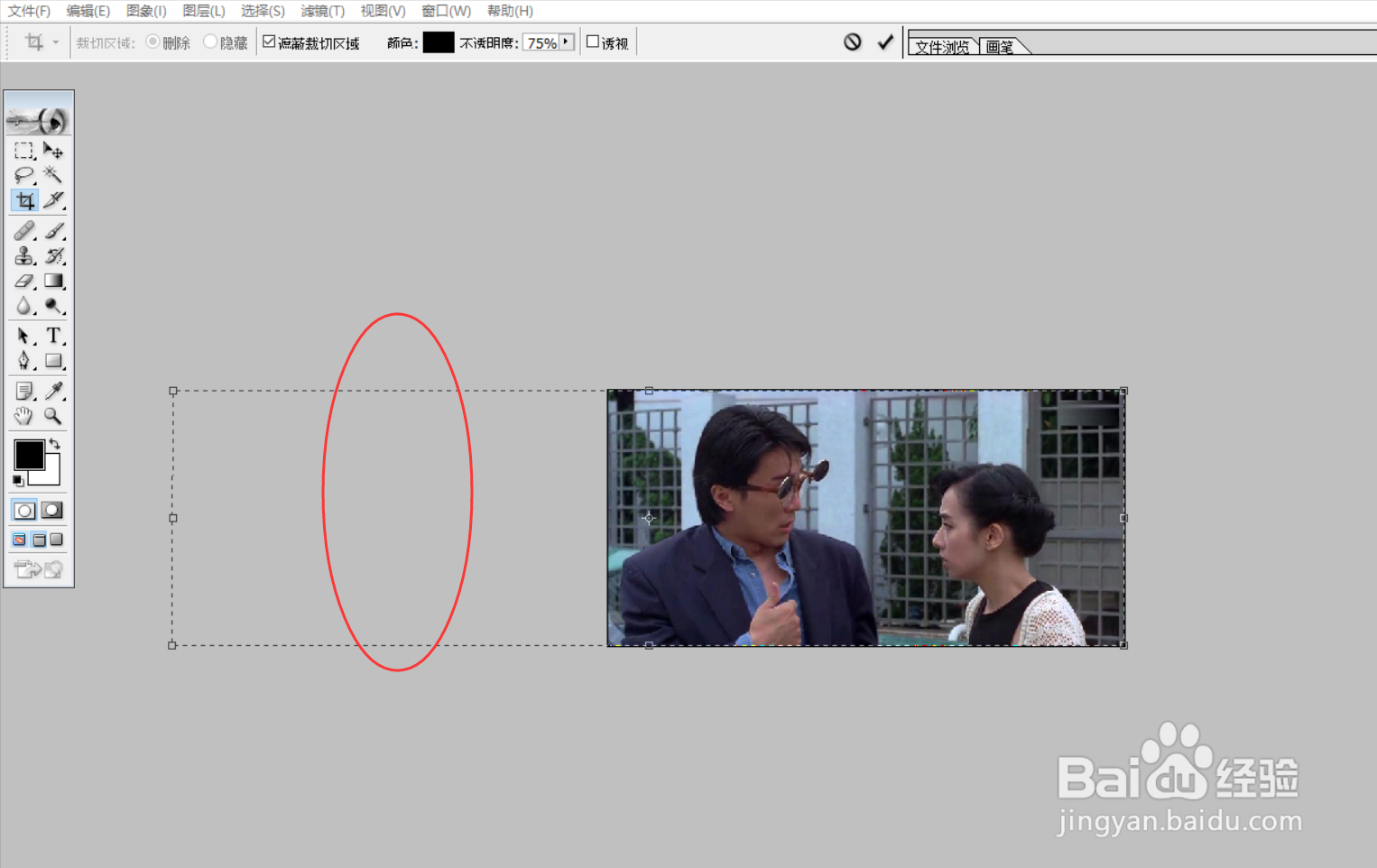This screenshot has height=868, width=1377.
Task: Select the Magic Wand tool
Action: pos(53,175)
